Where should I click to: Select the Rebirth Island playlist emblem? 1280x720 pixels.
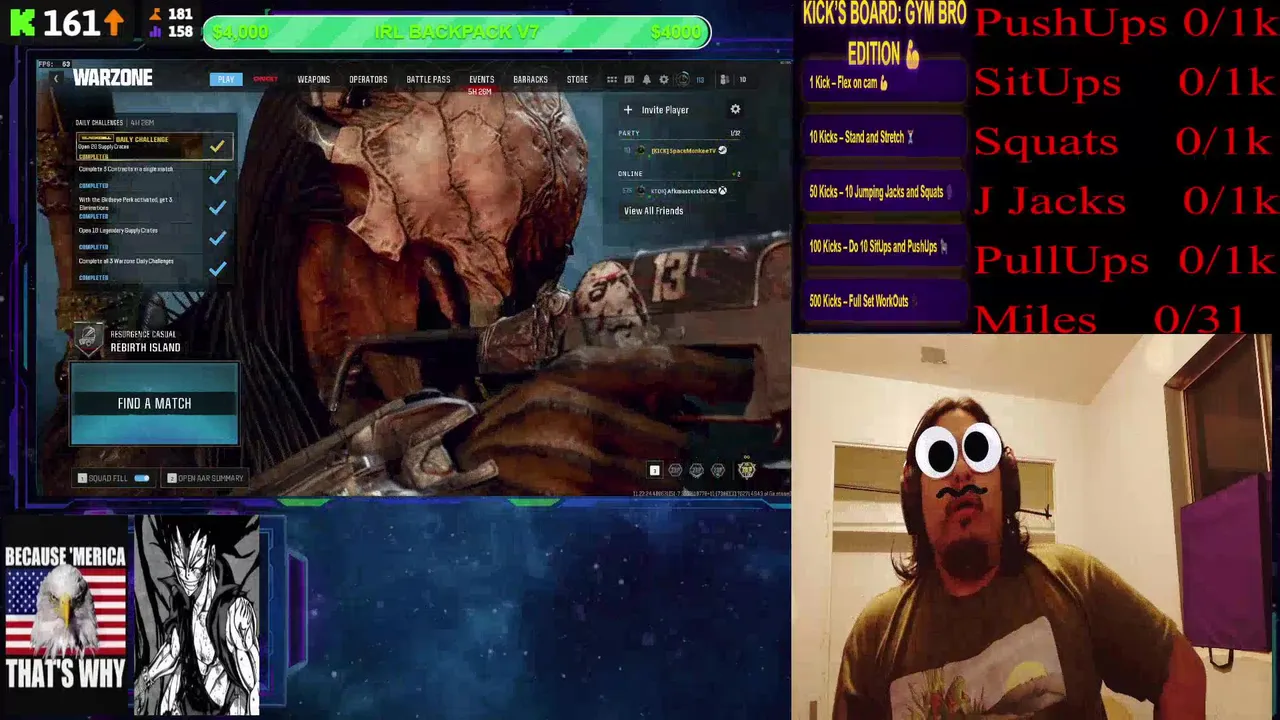89,340
